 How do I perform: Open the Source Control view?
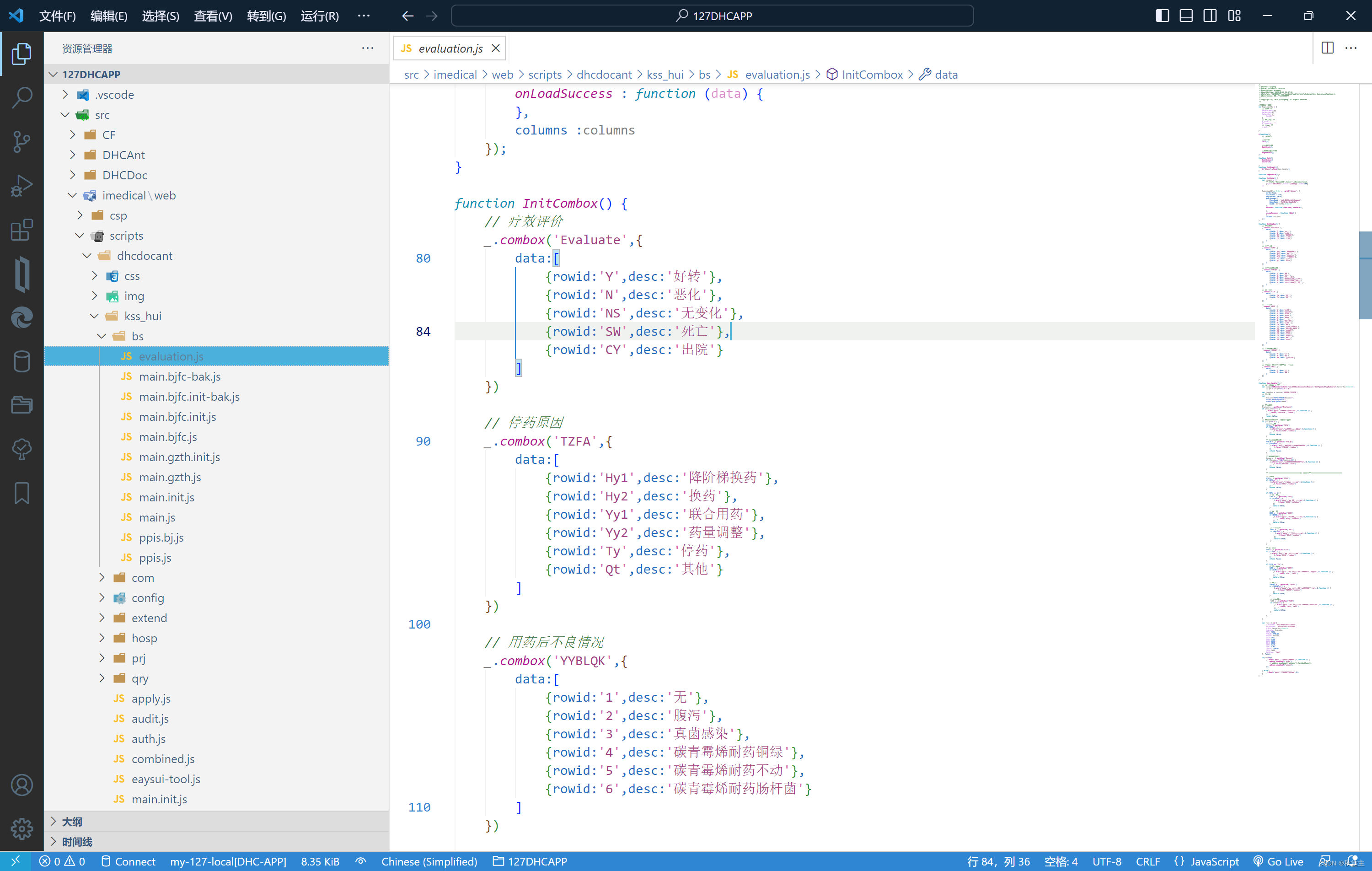[21, 141]
